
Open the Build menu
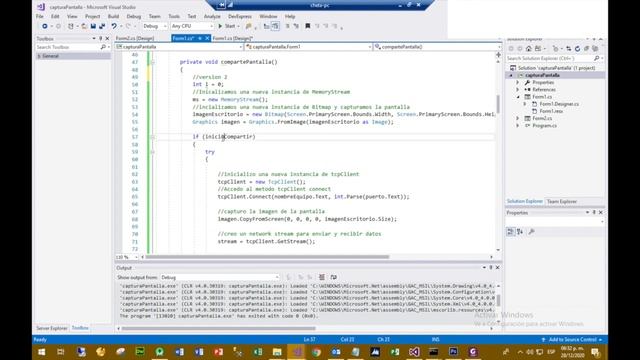point(113,17)
